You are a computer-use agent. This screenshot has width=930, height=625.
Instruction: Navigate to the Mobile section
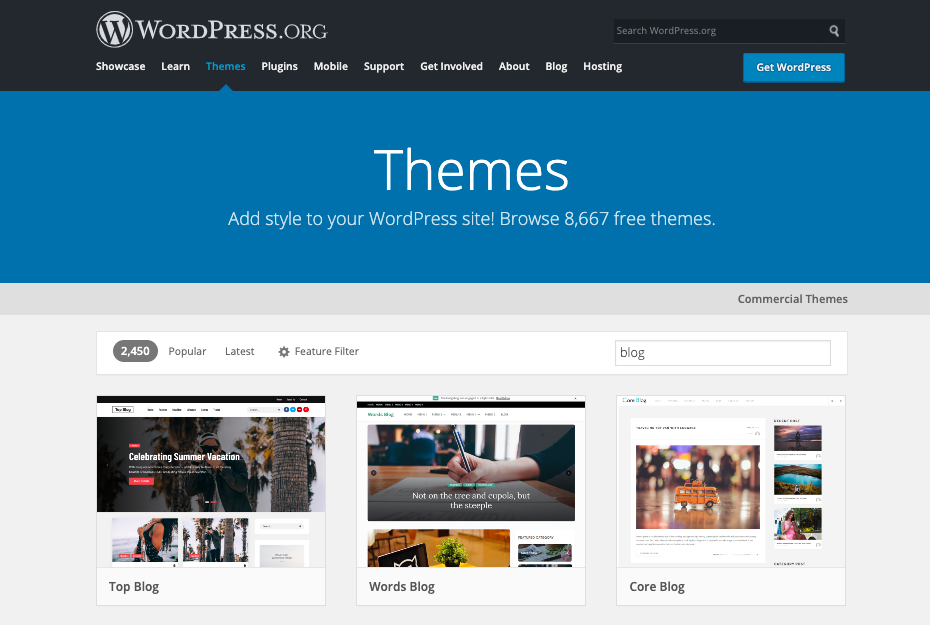point(330,67)
